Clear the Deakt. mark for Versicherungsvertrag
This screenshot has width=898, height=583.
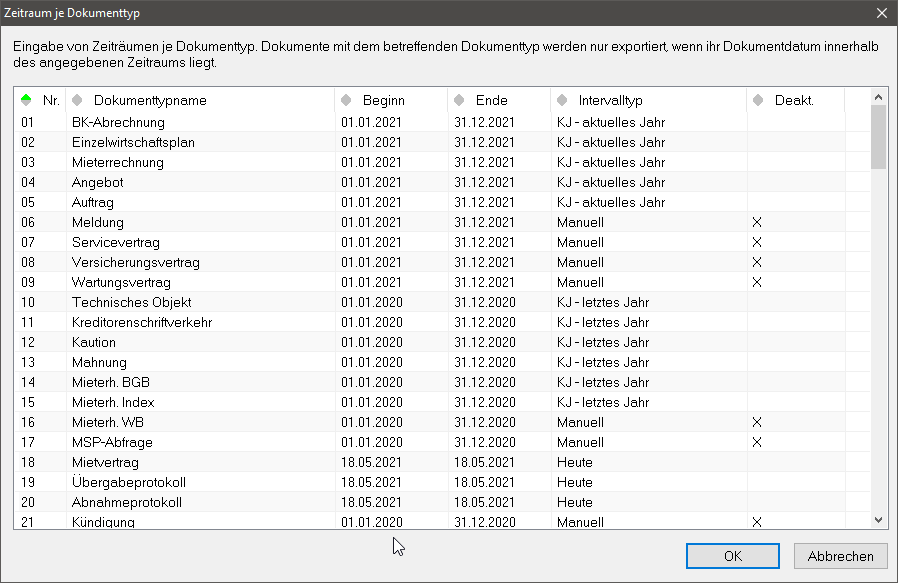[757, 262]
